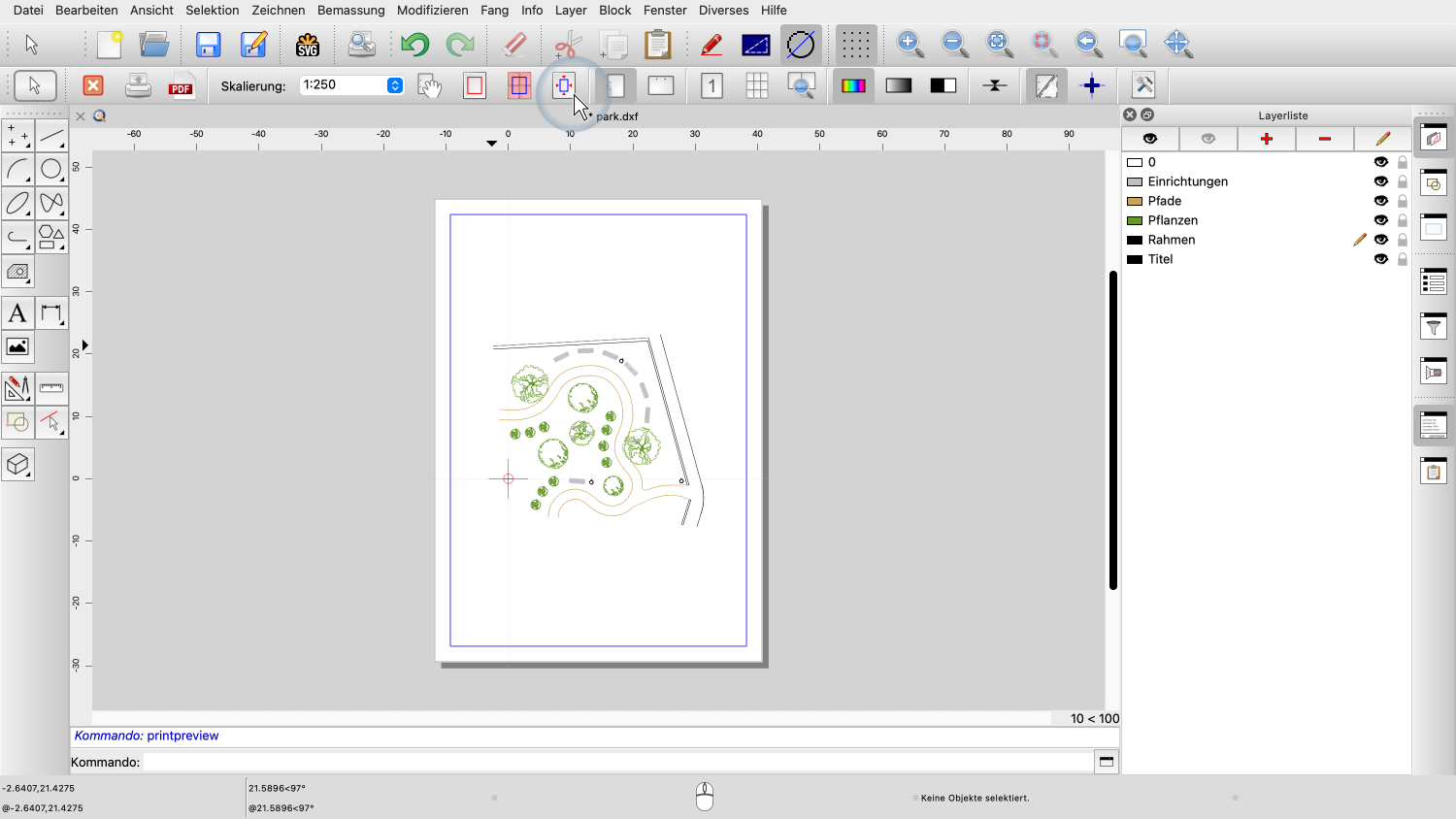Select the Text tool
The image size is (1456, 819).
tap(17, 313)
